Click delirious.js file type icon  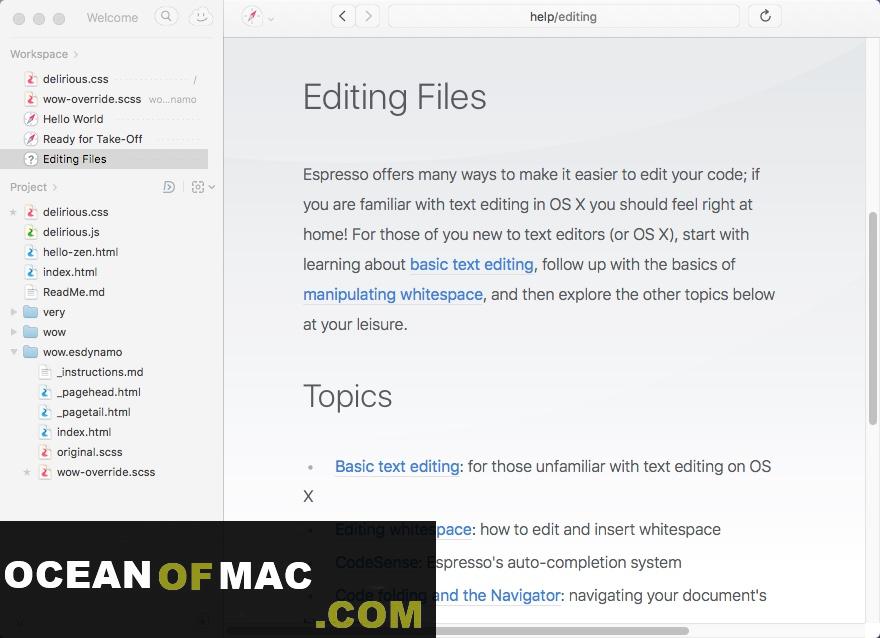(x=31, y=232)
